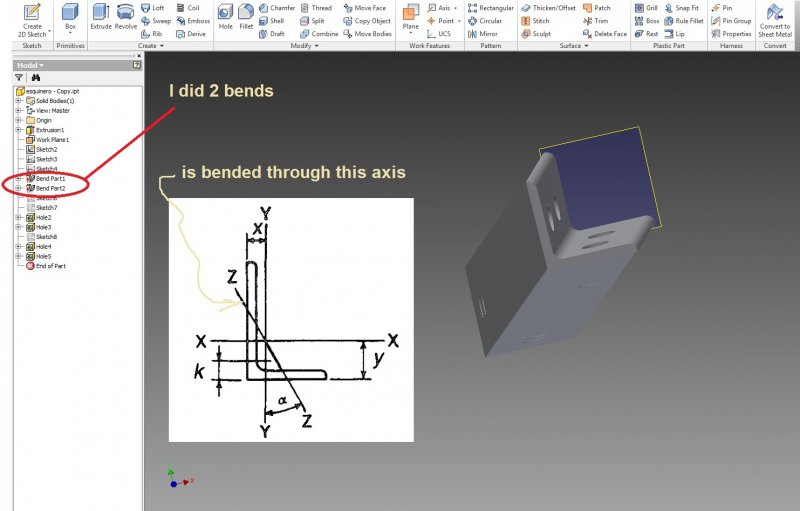Viewport: 800px width, 511px height.
Task: Use the Split tool
Action: [x=312, y=21]
